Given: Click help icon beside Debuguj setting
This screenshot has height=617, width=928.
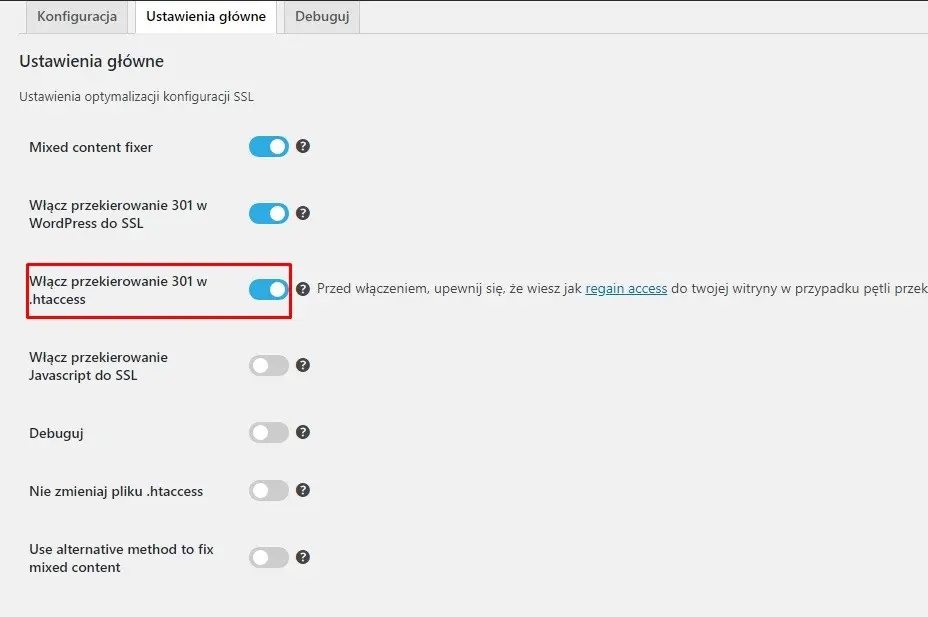Looking at the screenshot, I should [303, 432].
